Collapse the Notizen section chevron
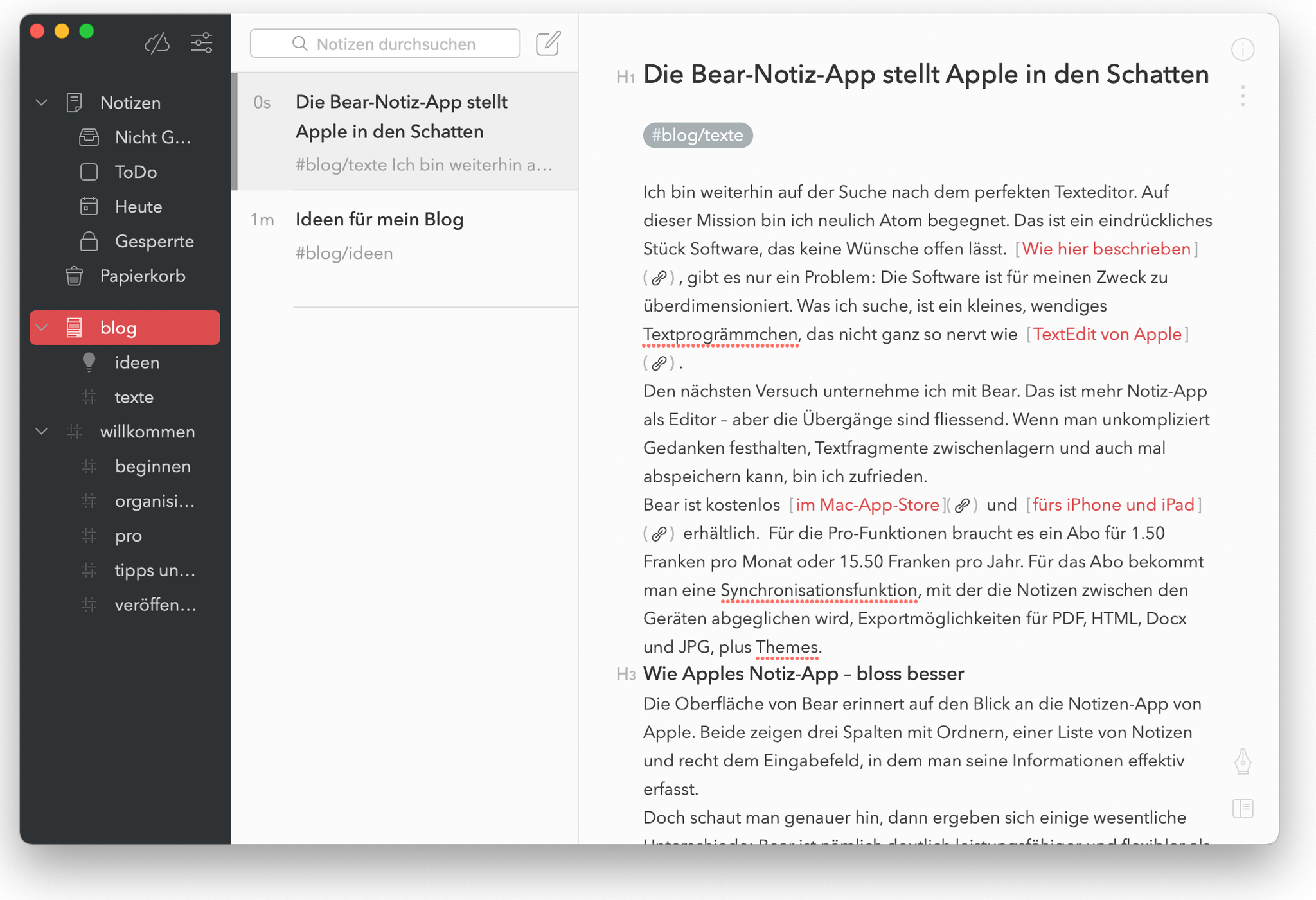Image resolution: width=1316 pixels, height=900 pixels. (42, 102)
